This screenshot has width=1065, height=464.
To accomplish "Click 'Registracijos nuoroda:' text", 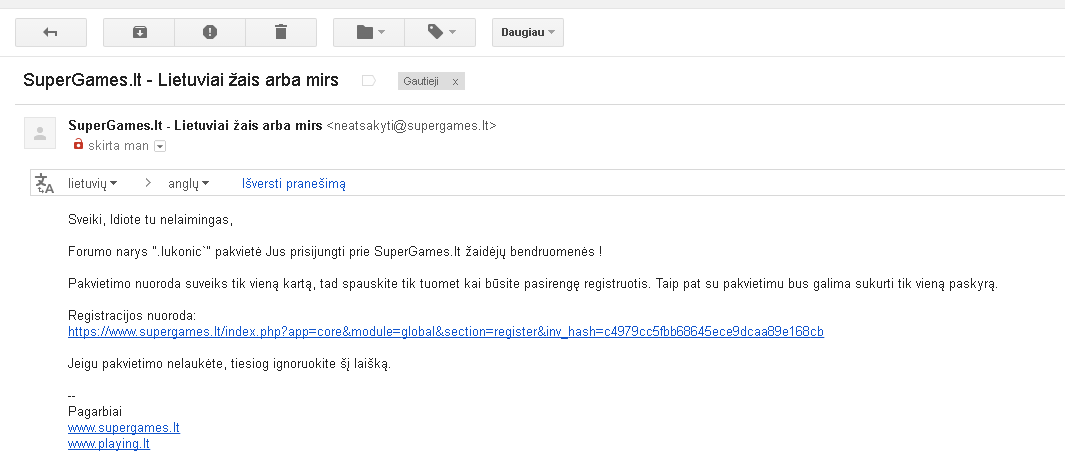I will pos(132,316).
